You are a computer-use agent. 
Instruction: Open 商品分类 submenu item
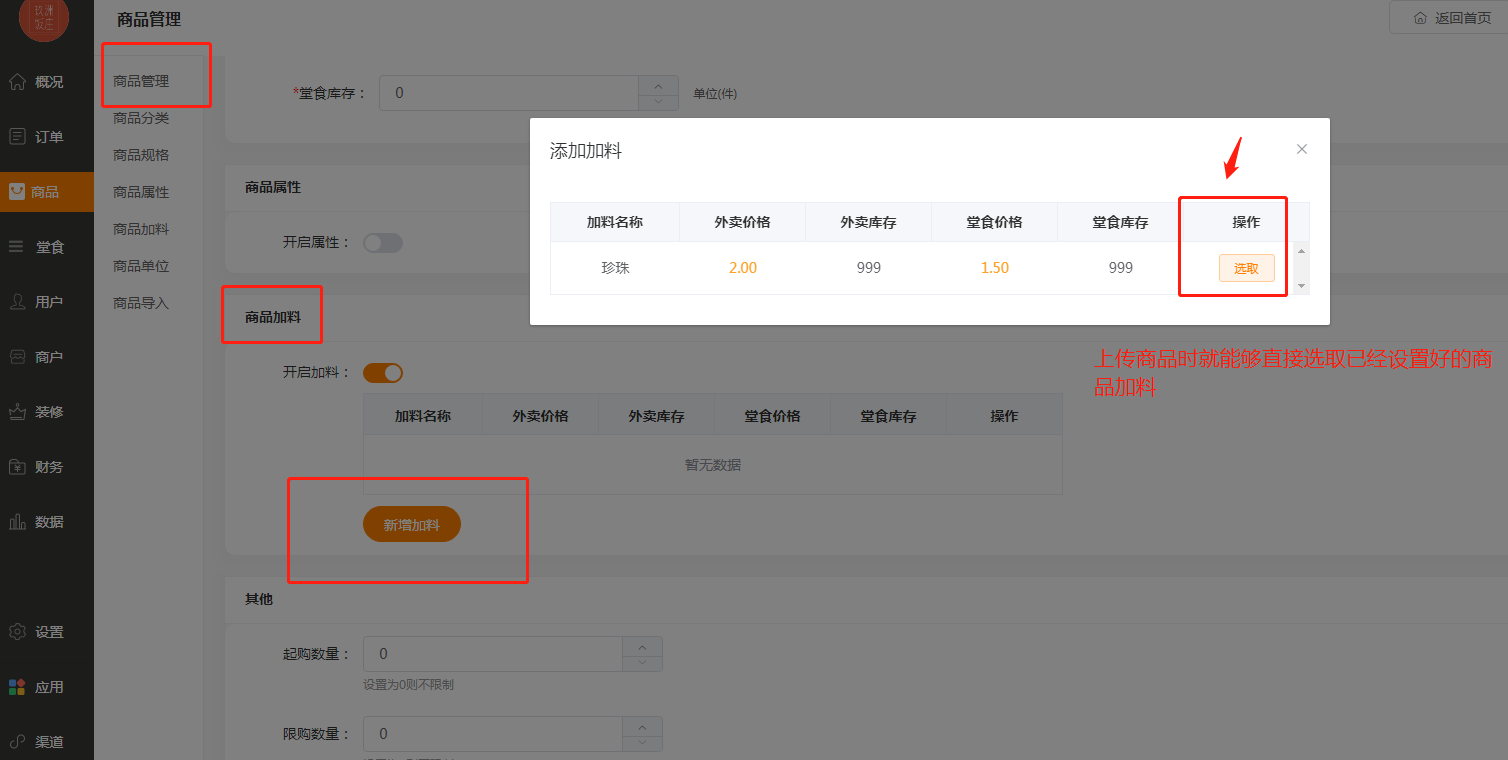tap(141, 118)
